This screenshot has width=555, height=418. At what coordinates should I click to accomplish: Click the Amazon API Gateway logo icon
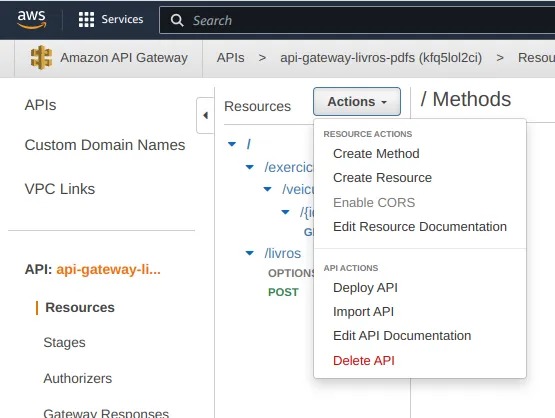pyautogui.click(x=41, y=57)
